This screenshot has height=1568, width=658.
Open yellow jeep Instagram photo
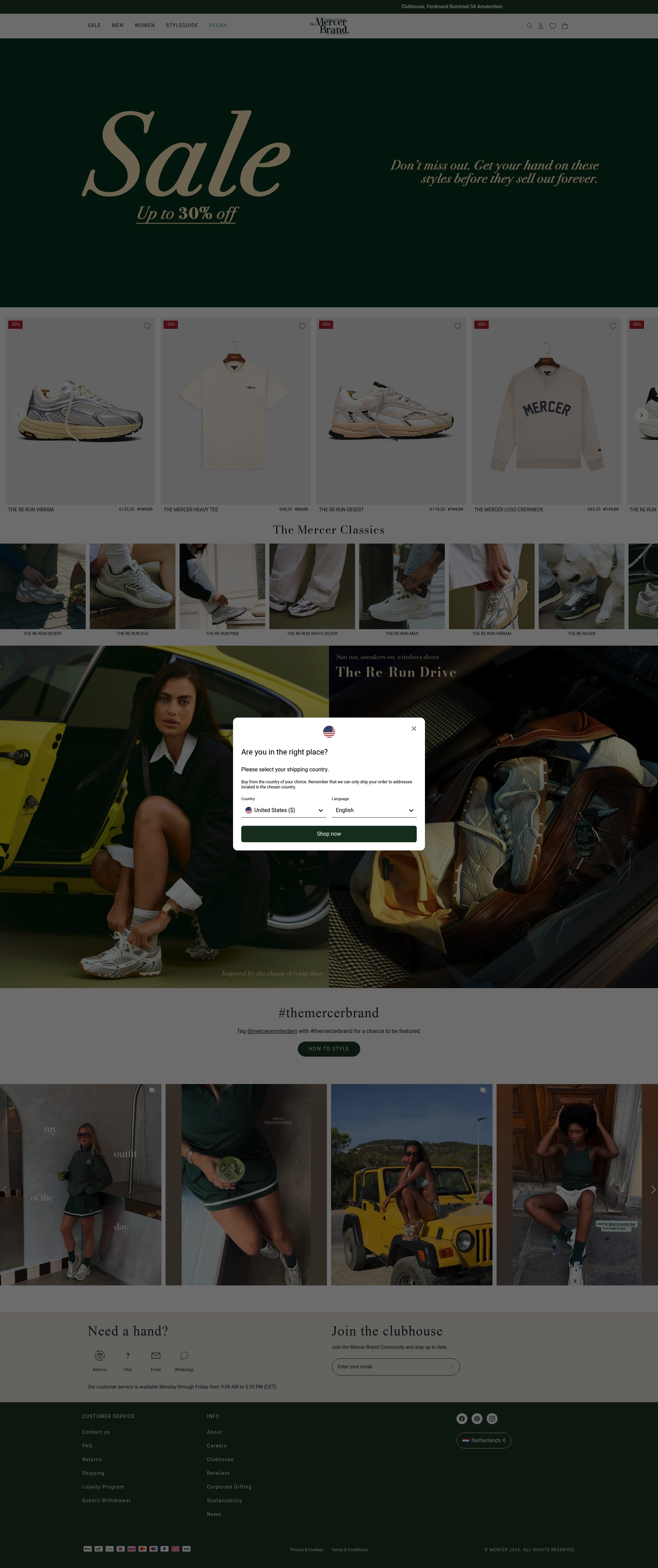[x=412, y=1184]
